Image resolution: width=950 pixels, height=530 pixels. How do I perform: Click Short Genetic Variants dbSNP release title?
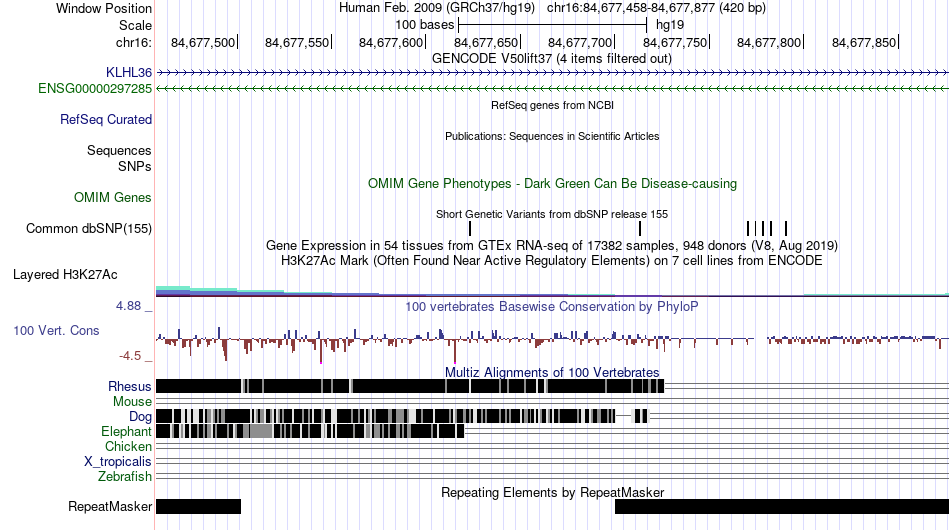click(x=552, y=214)
